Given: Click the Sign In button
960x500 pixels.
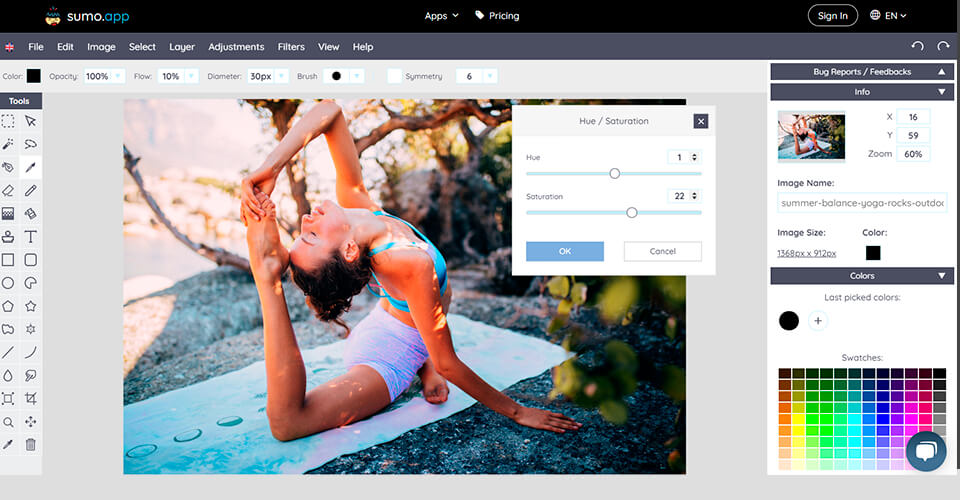Looking at the screenshot, I should (832, 15).
